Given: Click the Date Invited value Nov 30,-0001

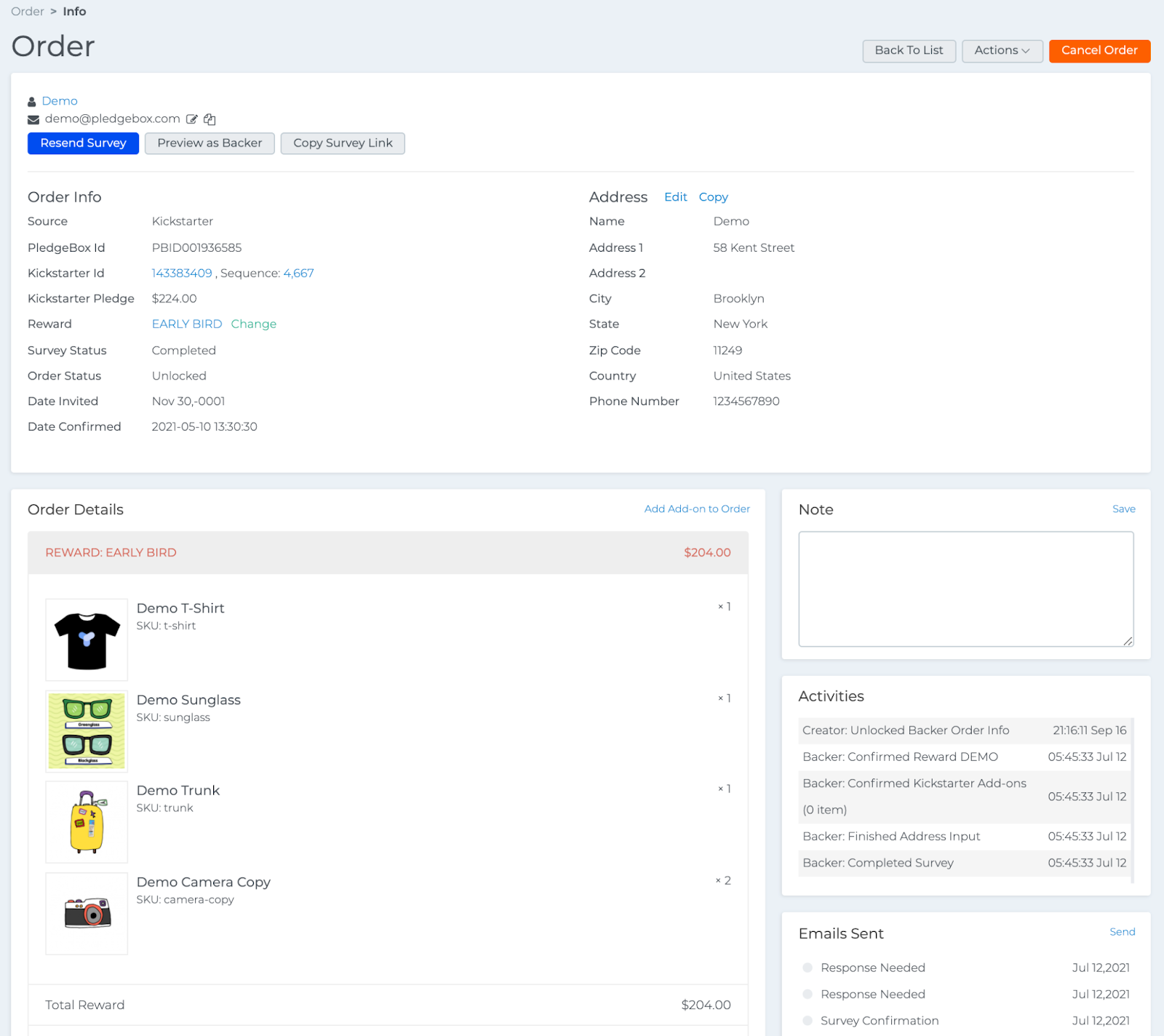Looking at the screenshot, I should [188, 402].
